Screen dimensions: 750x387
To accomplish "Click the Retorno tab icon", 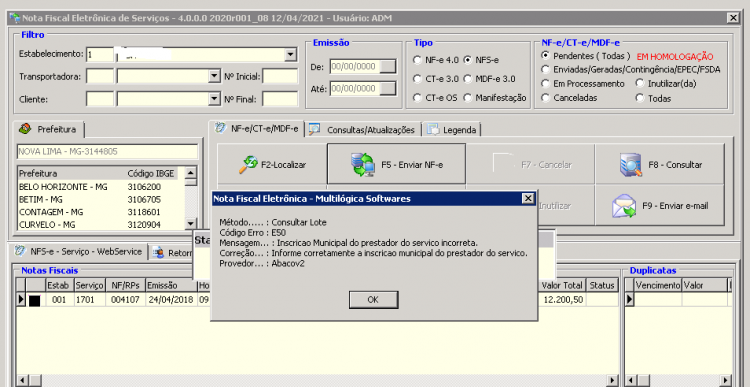I will [159, 252].
